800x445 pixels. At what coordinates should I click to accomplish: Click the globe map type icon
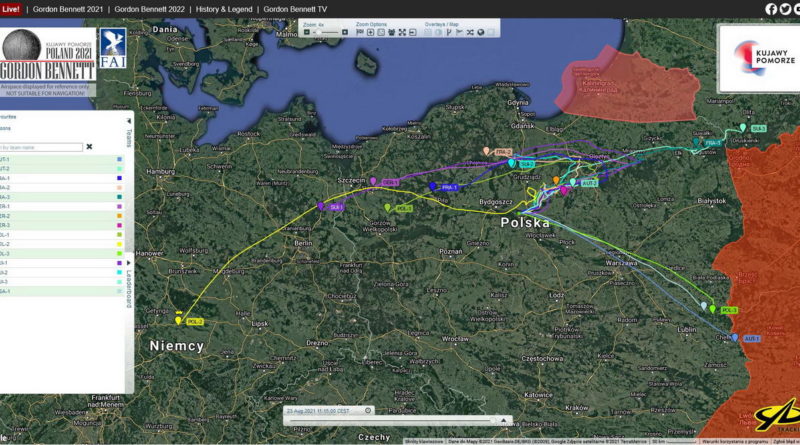coord(480,32)
